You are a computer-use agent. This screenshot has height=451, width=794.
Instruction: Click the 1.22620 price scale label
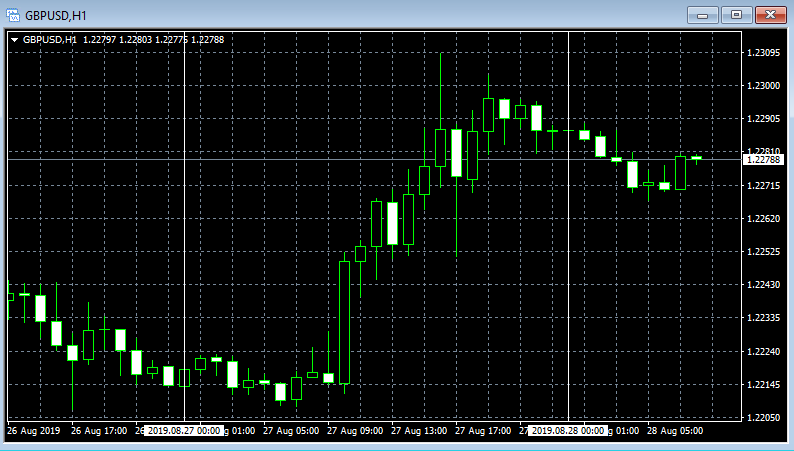(763, 219)
